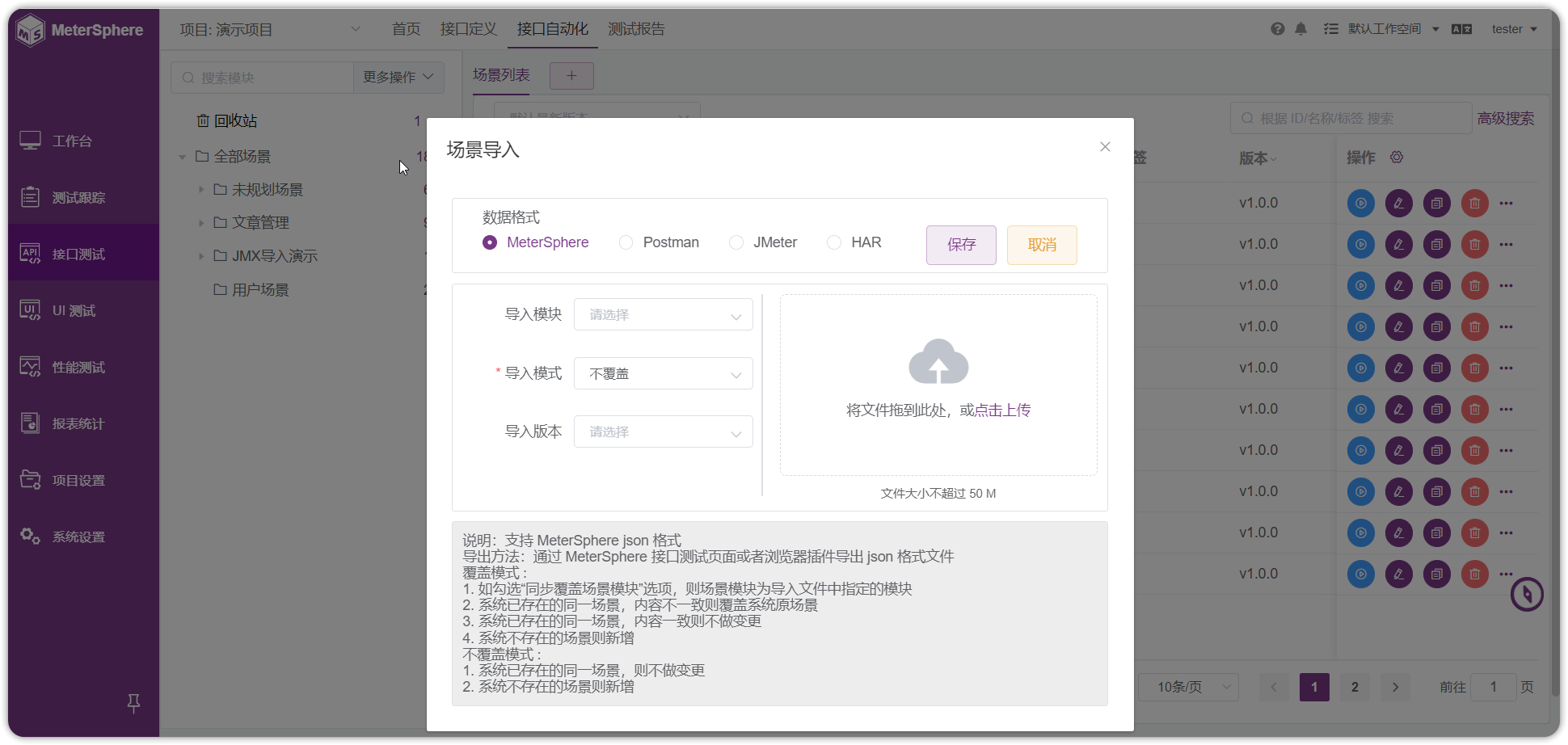Open the tester user menu
Screen dimensions: 1568x745
[1514, 29]
